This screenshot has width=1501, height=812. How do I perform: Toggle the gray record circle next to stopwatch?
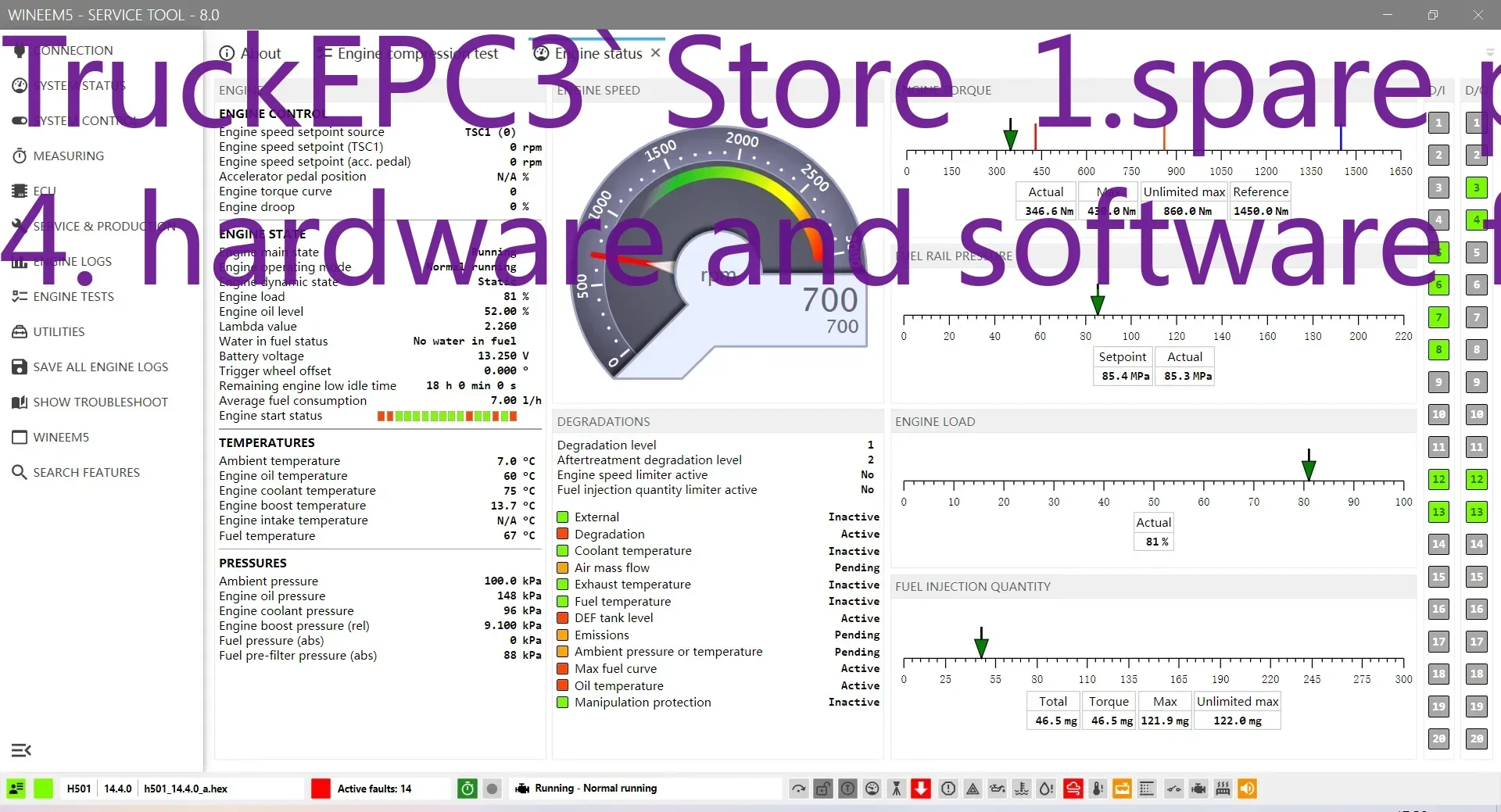pyautogui.click(x=493, y=789)
